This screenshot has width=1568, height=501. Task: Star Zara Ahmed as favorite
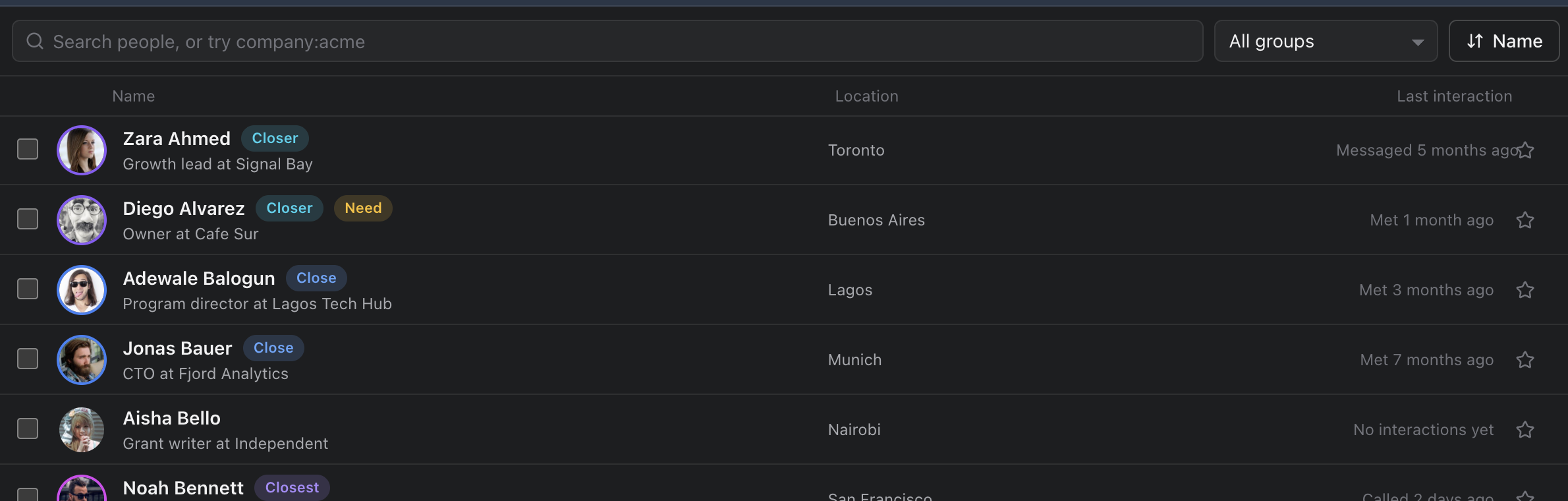[1525, 150]
